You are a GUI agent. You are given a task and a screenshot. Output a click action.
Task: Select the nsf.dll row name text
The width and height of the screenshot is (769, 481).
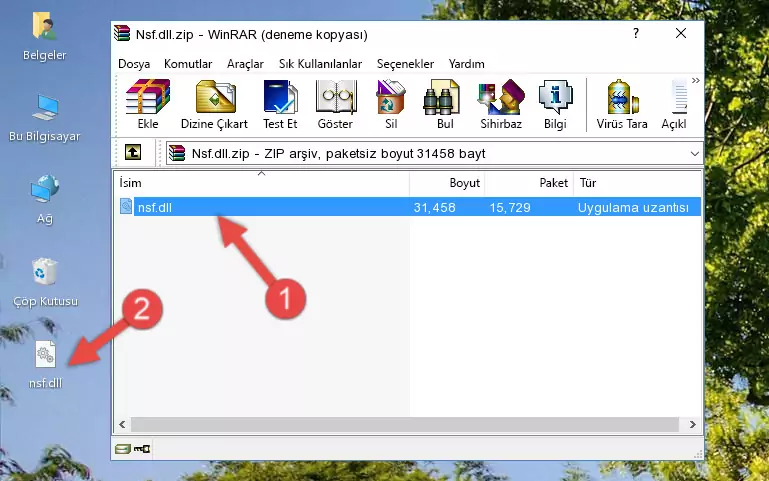[154, 207]
